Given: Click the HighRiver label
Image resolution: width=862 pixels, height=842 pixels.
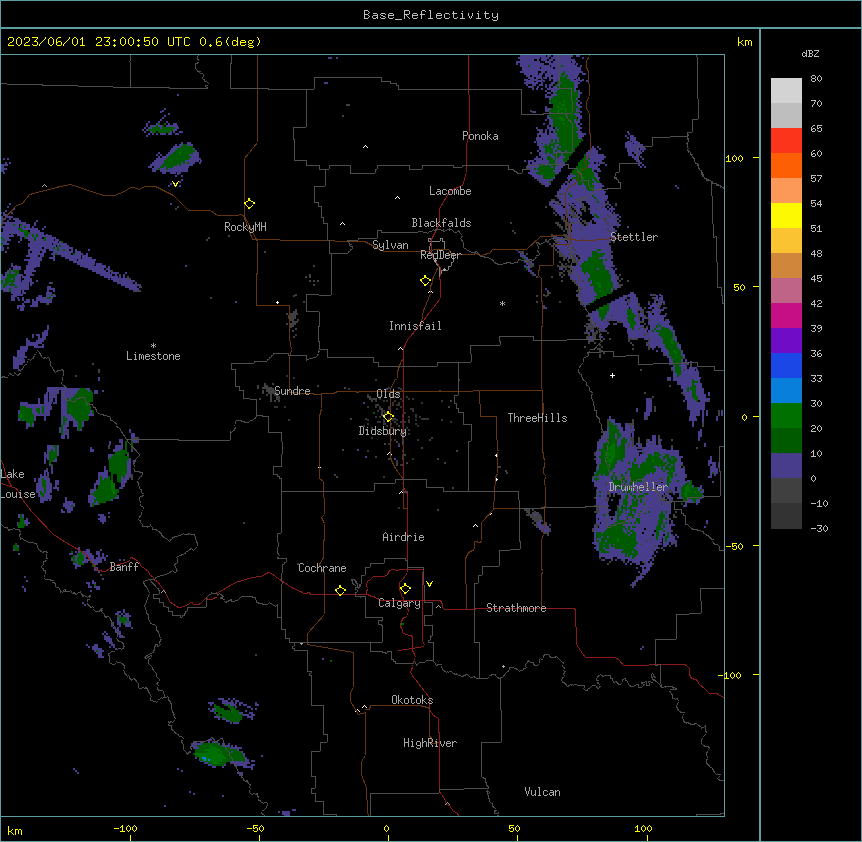Looking at the screenshot, I should 430,743.
